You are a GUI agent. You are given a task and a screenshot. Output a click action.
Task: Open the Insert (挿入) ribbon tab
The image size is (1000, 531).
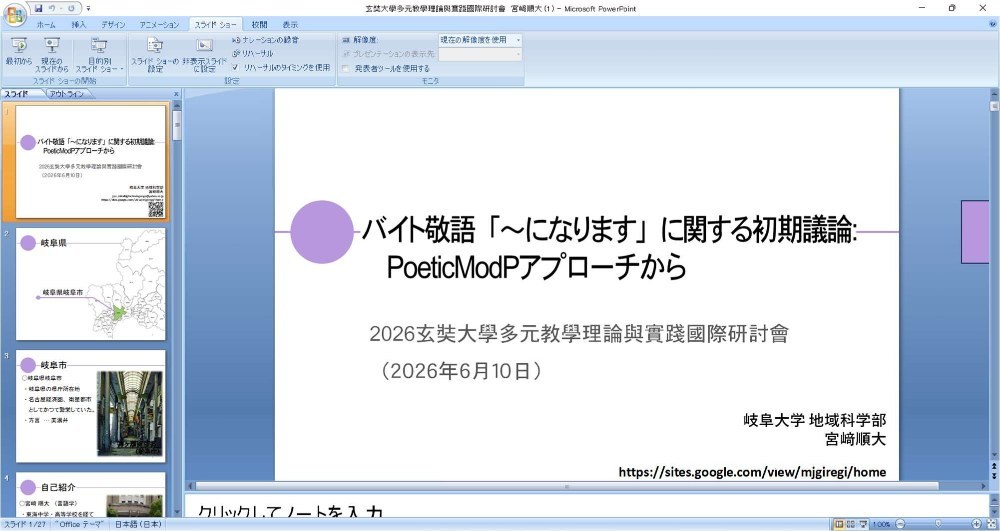point(78,25)
